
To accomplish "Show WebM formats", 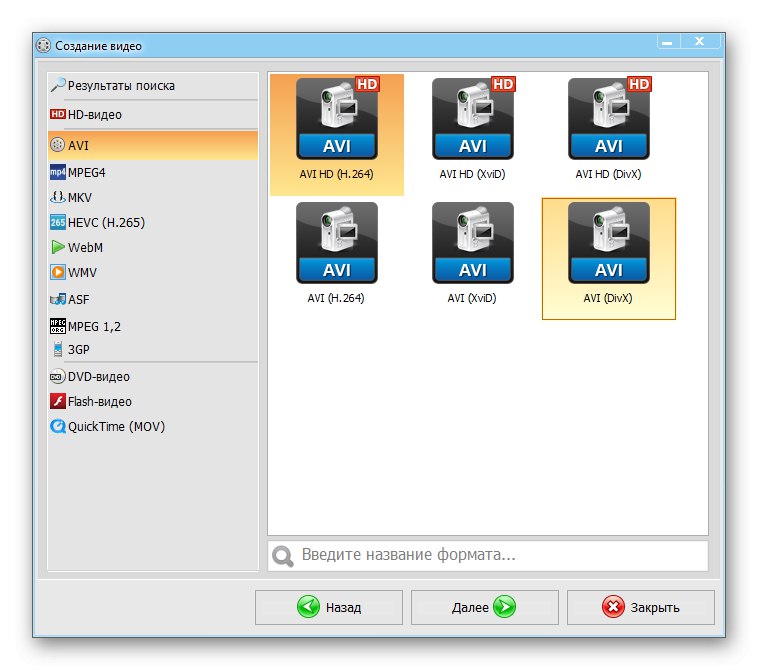I will [153, 248].
